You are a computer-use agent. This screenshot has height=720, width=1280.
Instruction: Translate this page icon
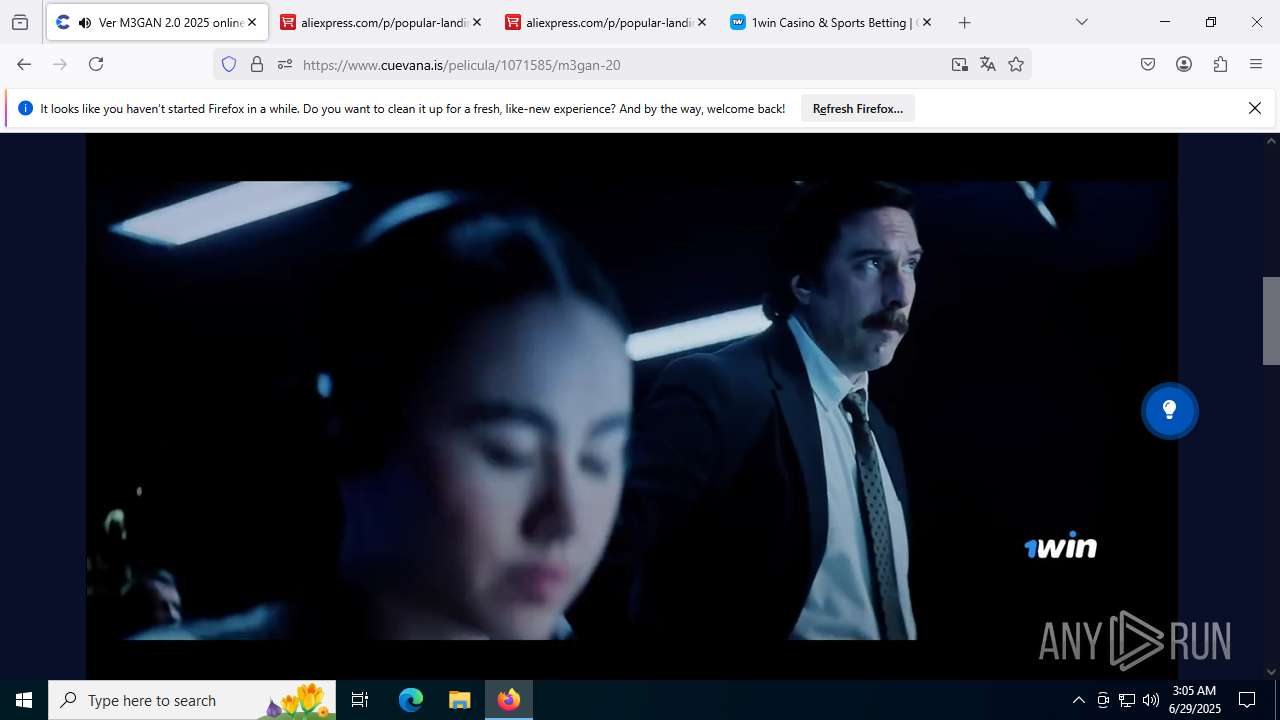tap(988, 64)
